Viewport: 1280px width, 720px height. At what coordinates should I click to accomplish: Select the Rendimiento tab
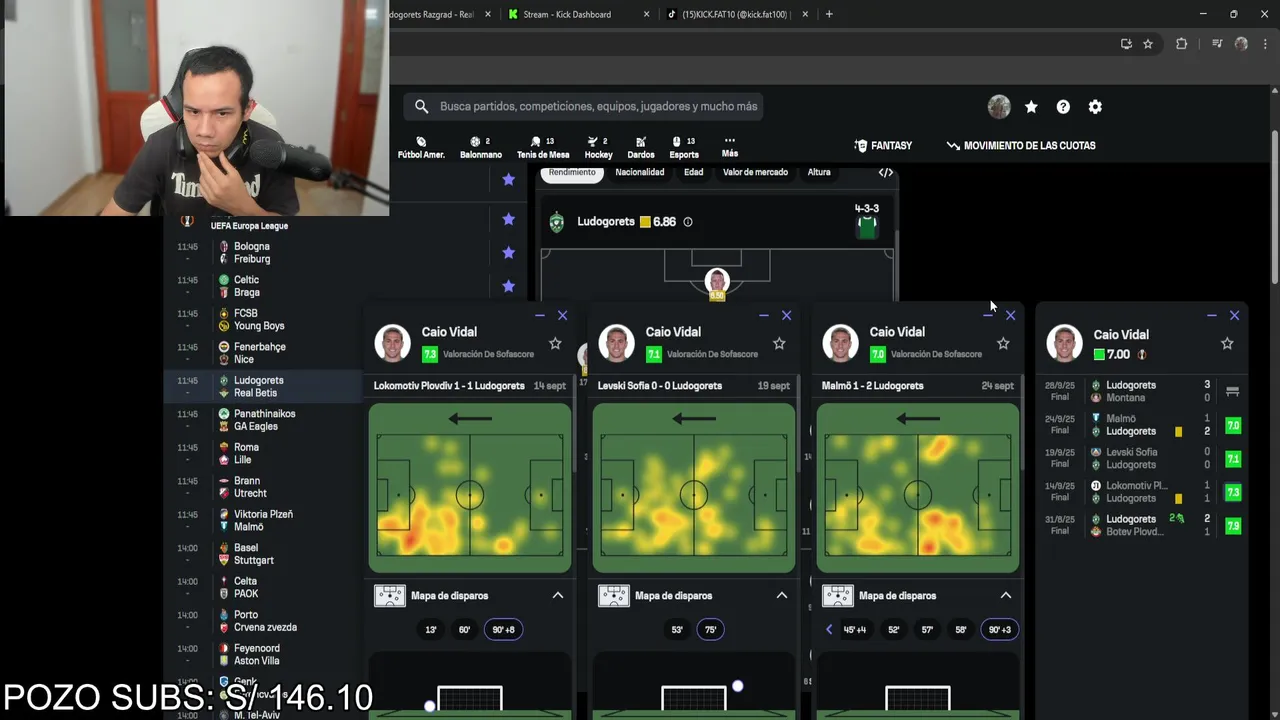572,173
